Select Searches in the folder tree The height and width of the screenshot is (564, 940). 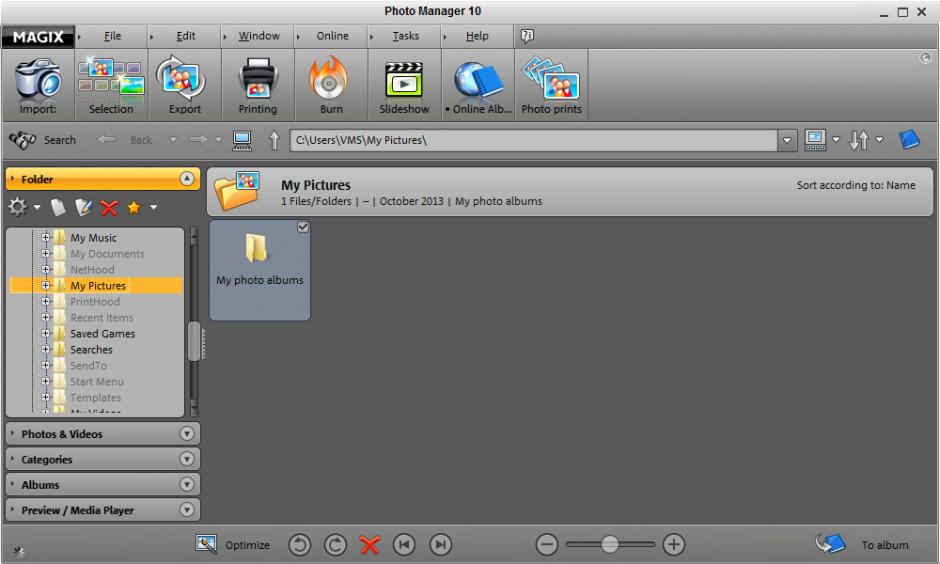pos(91,349)
